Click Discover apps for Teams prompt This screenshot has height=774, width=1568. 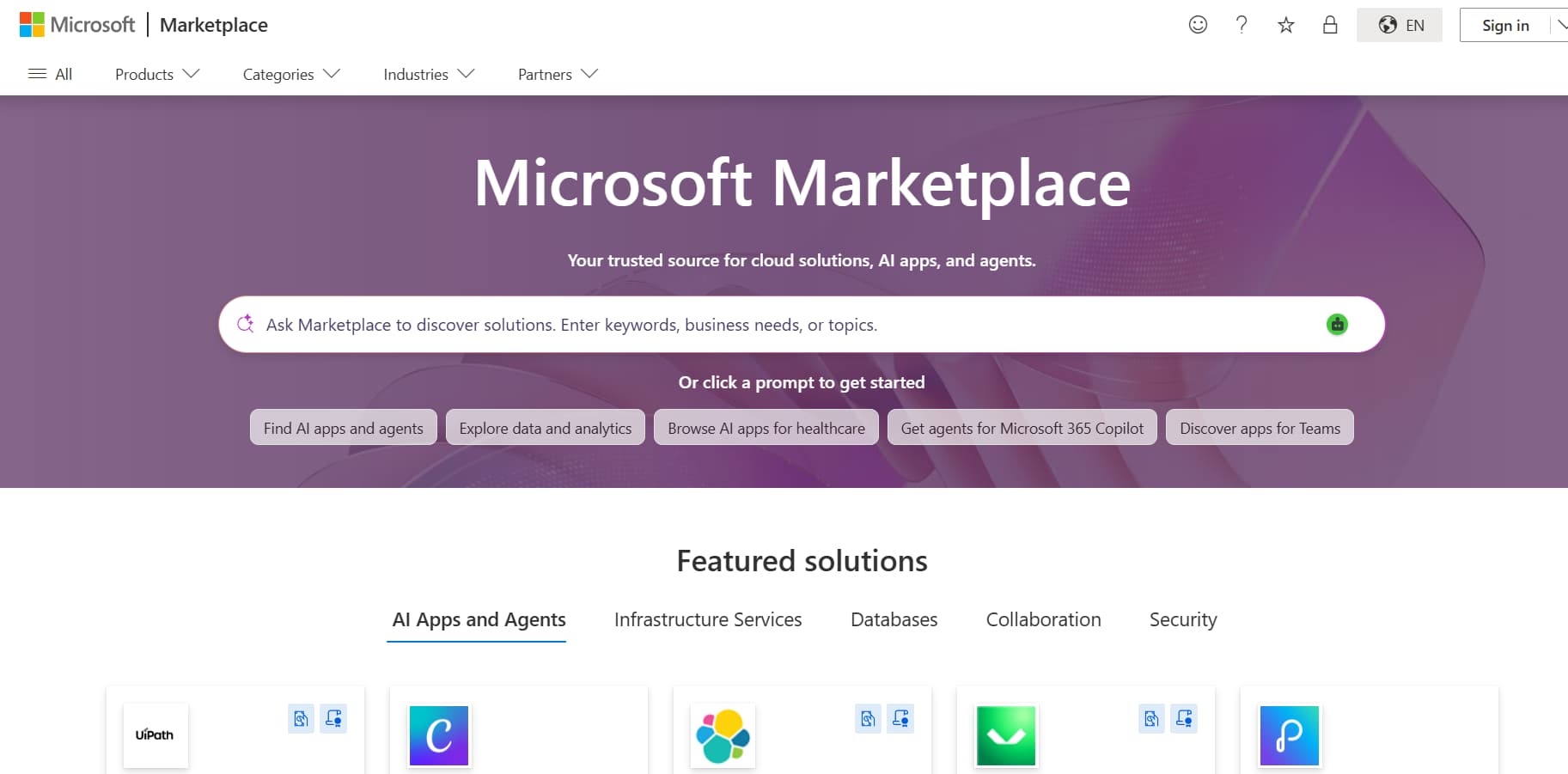click(x=1260, y=428)
